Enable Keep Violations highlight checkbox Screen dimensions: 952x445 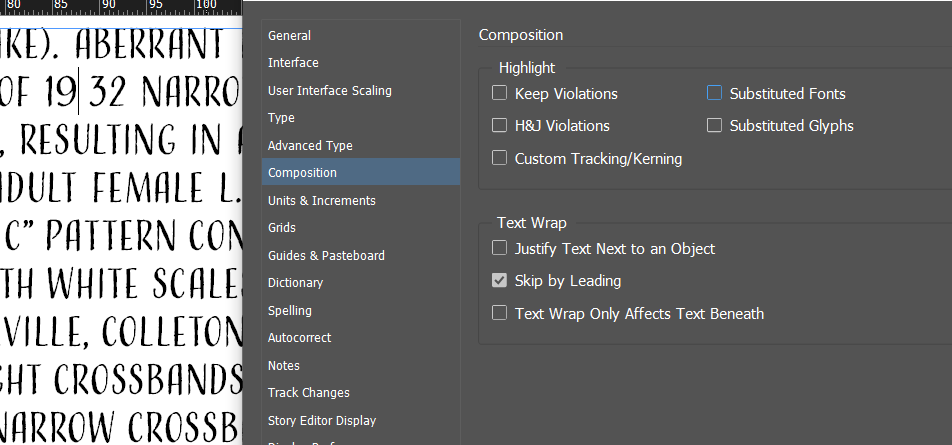[500, 94]
